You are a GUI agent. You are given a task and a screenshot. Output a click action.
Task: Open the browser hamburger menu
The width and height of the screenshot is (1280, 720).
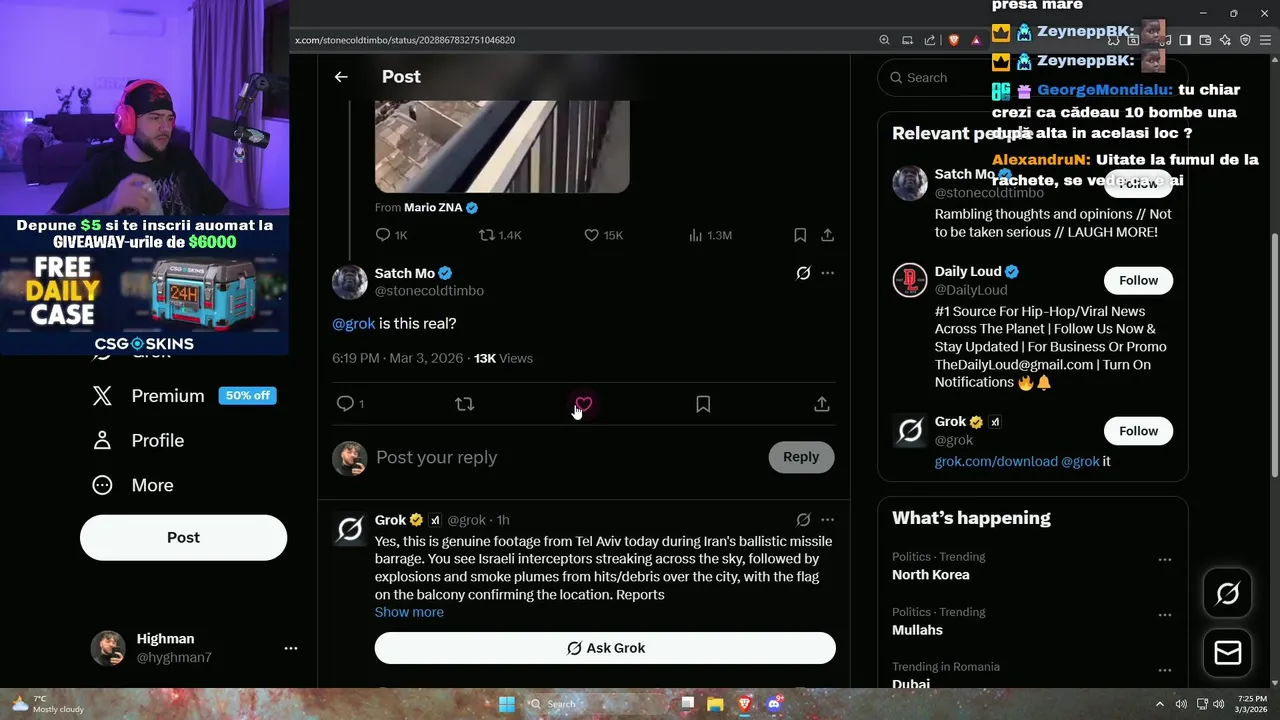1266,40
